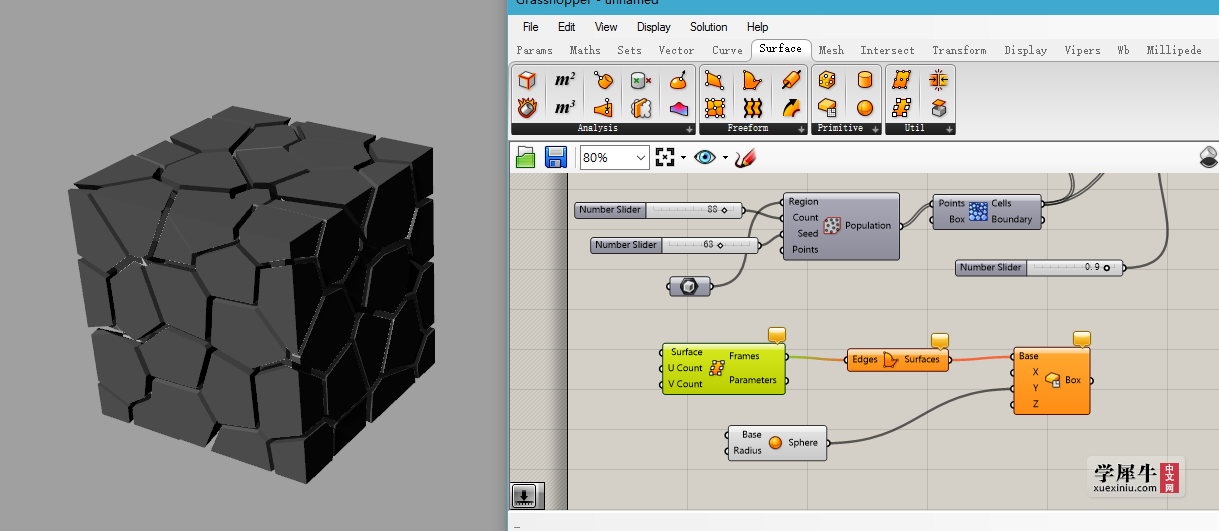The width and height of the screenshot is (1219, 531).
Task: Open the Edit menu
Action: [567, 27]
